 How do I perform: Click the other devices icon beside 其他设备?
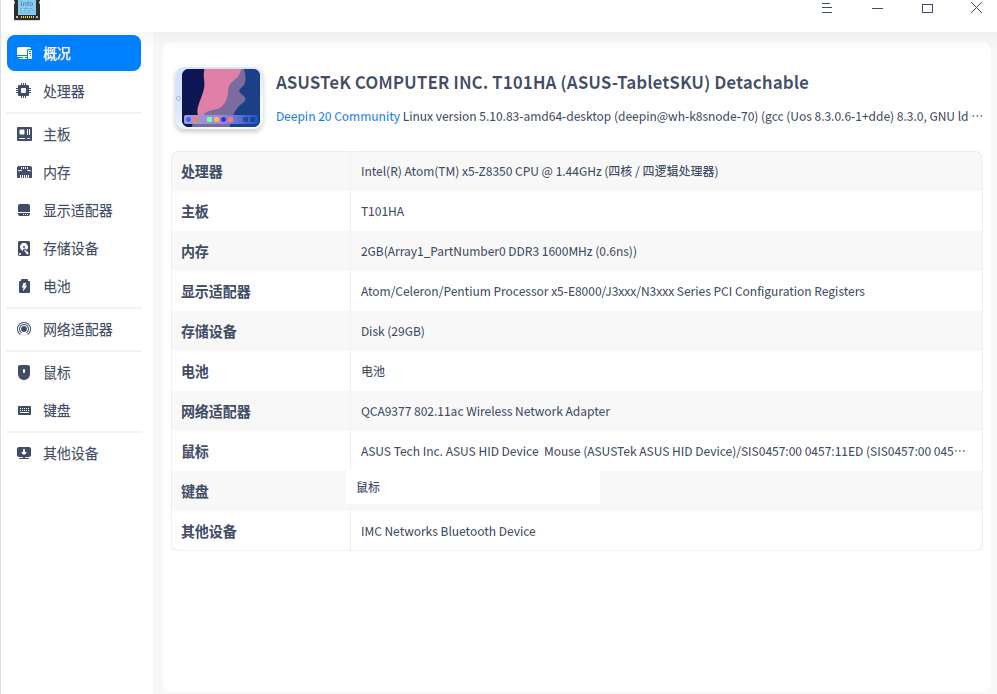coord(24,454)
